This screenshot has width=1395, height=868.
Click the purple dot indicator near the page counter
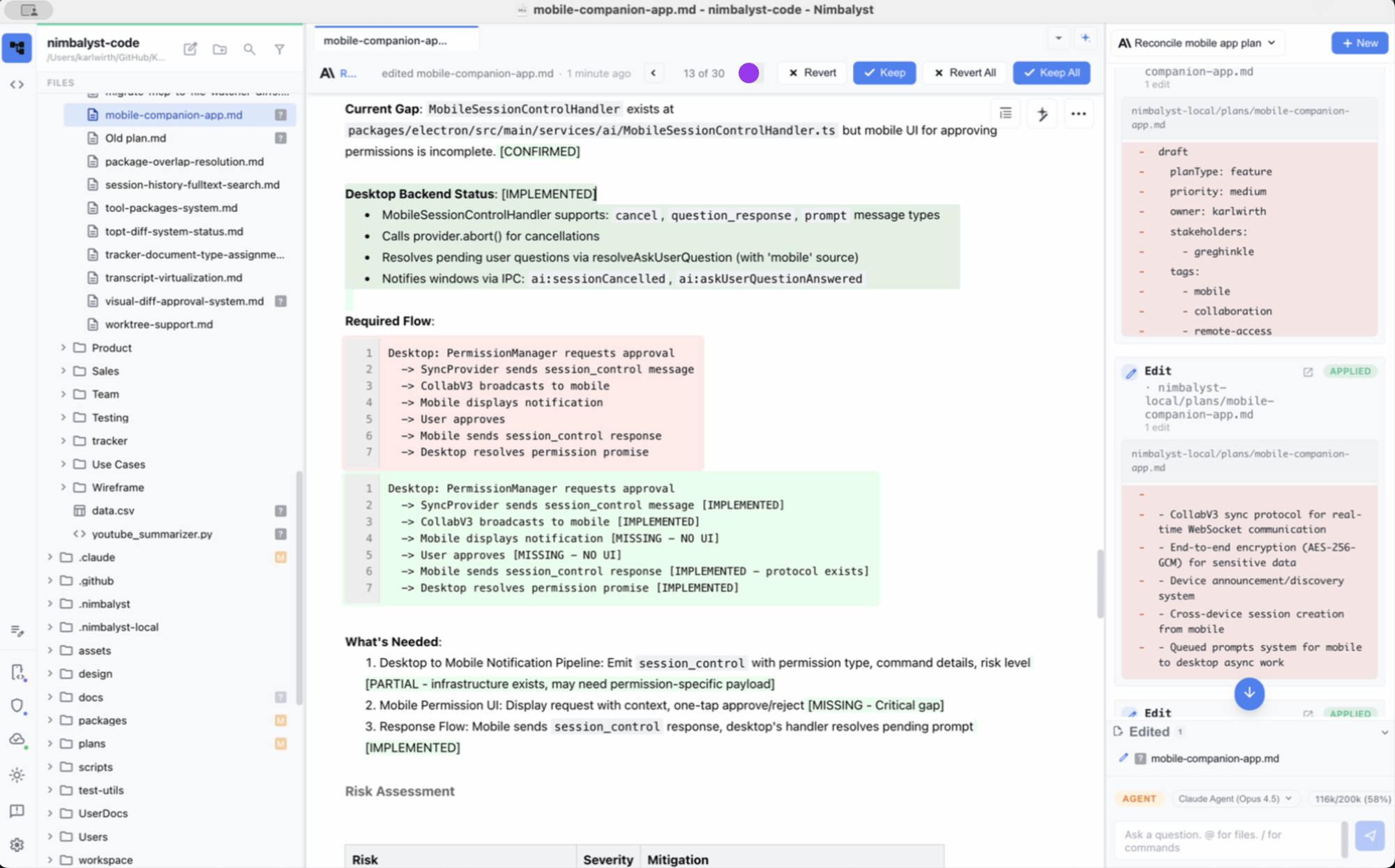point(749,72)
